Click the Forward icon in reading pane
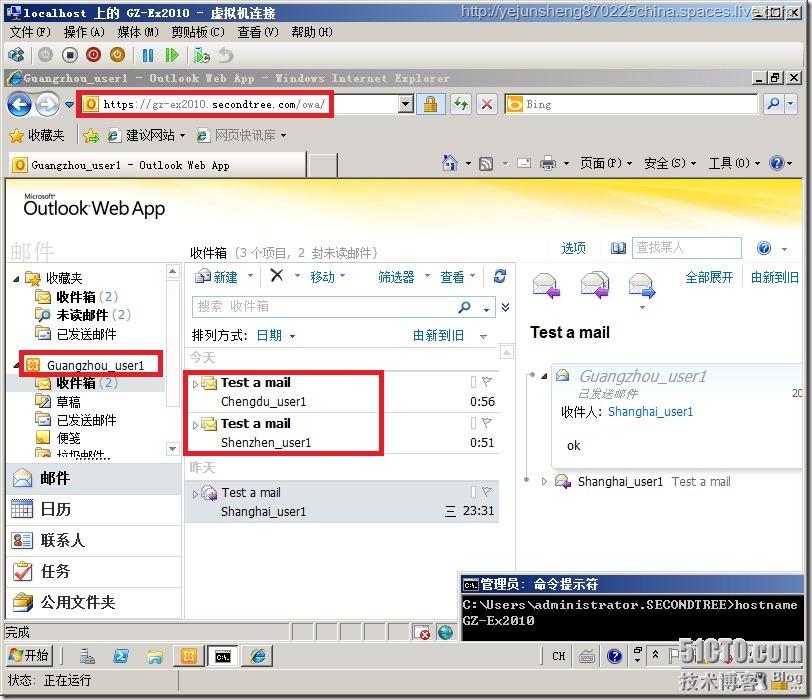 click(x=642, y=286)
